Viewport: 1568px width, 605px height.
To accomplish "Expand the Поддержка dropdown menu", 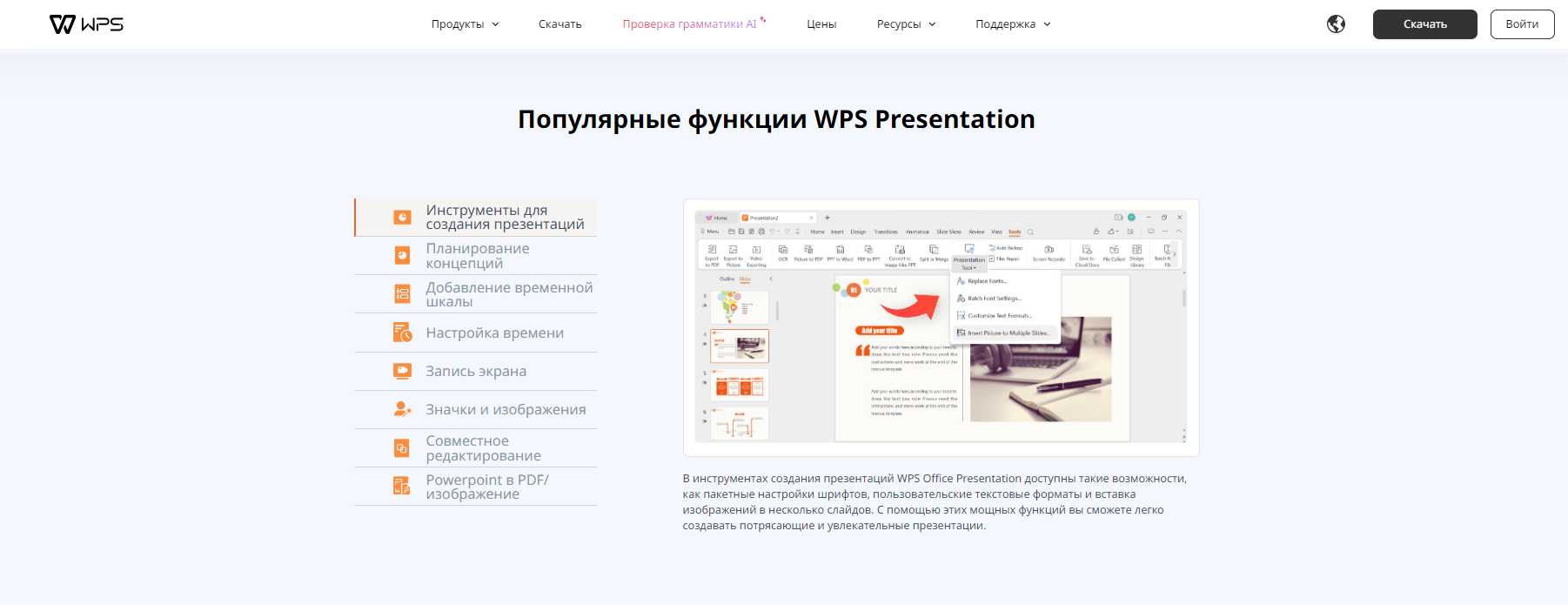I will point(1013,24).
